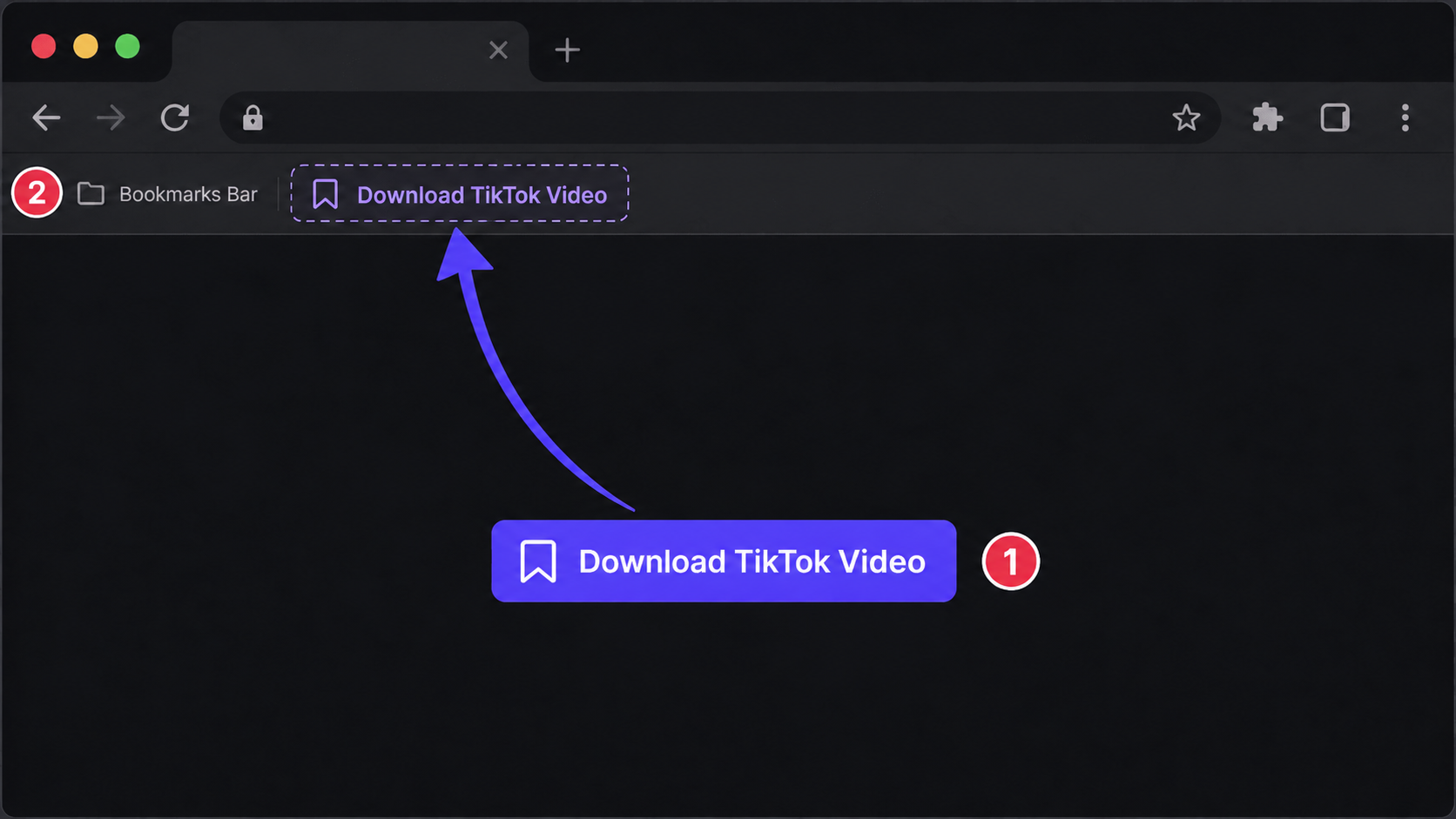This screenshot has width=1456, height=819.
Task: Click the blue Download TikTok Video button
Action: point(724,561)
